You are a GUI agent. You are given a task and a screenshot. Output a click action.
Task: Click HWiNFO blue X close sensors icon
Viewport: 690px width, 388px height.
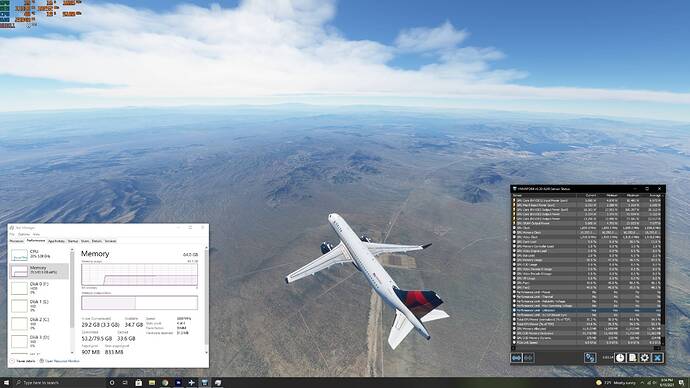[657, 358]
